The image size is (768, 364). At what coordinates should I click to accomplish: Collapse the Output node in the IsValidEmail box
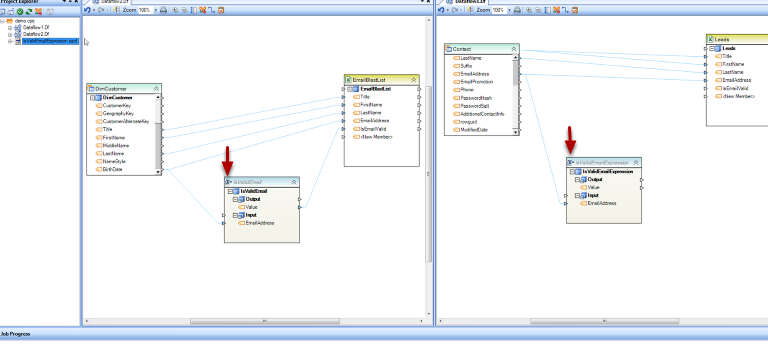(235, 199)
